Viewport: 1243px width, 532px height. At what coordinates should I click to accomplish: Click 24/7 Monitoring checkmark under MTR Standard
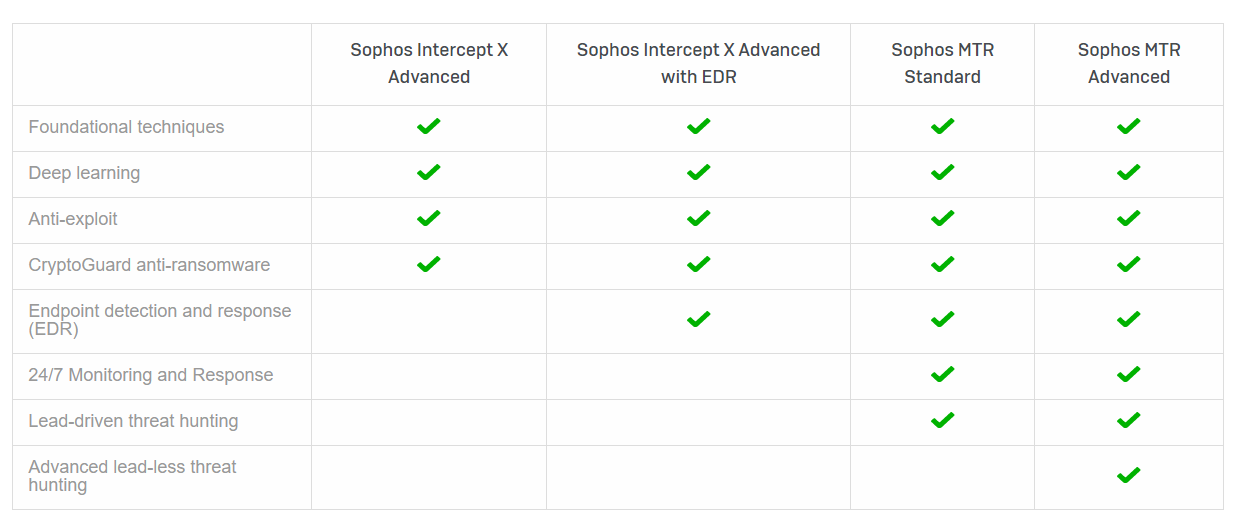click(942, 375)
